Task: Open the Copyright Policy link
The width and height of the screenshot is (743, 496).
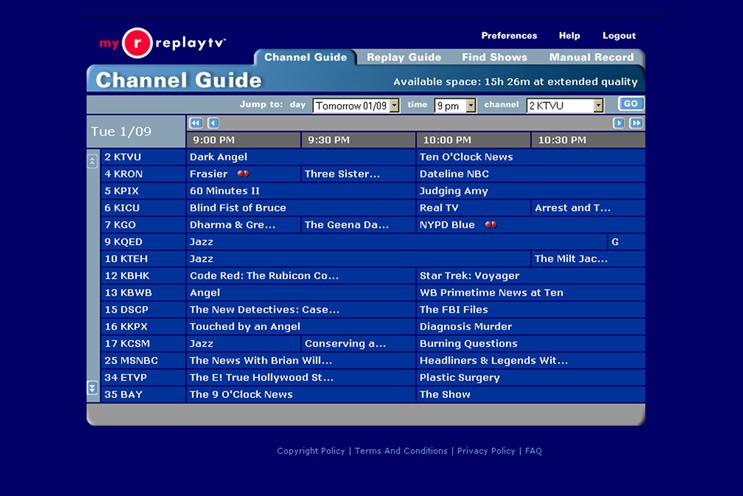Action: [311, 451]
